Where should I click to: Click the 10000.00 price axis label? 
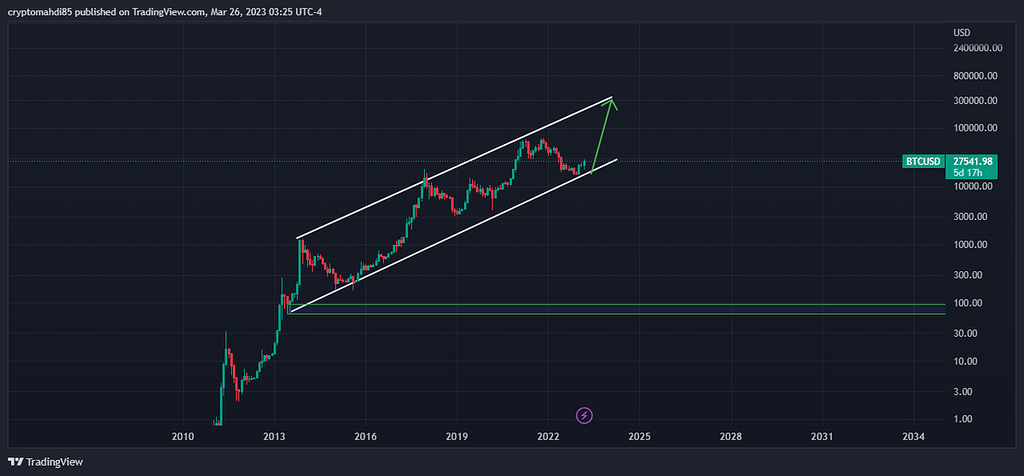click(972, 186)
